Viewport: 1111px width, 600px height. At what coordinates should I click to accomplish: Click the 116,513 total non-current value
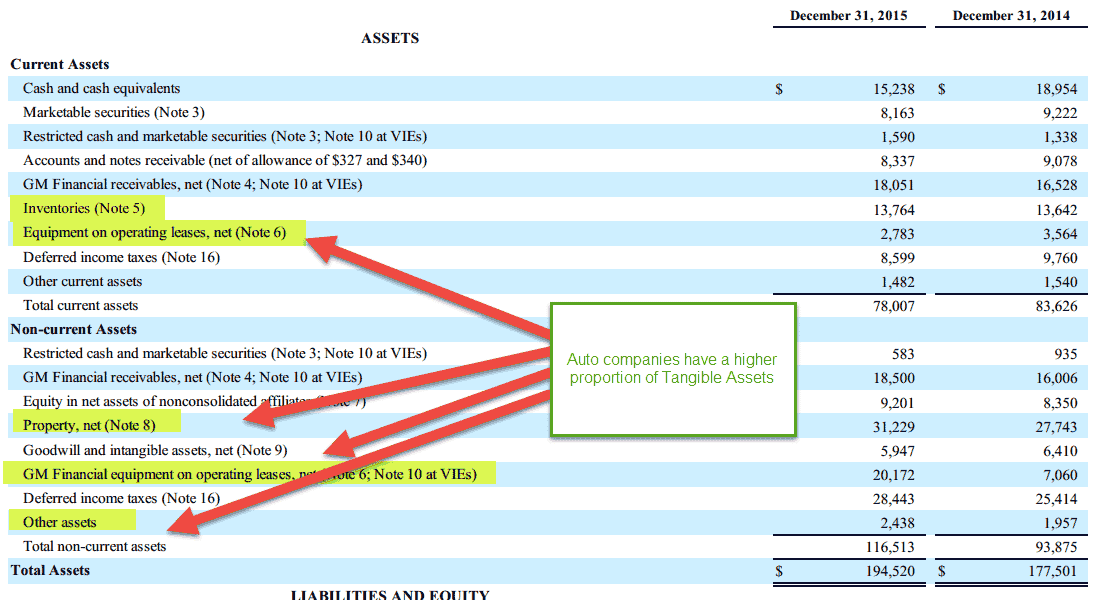[x=890, y=548]
